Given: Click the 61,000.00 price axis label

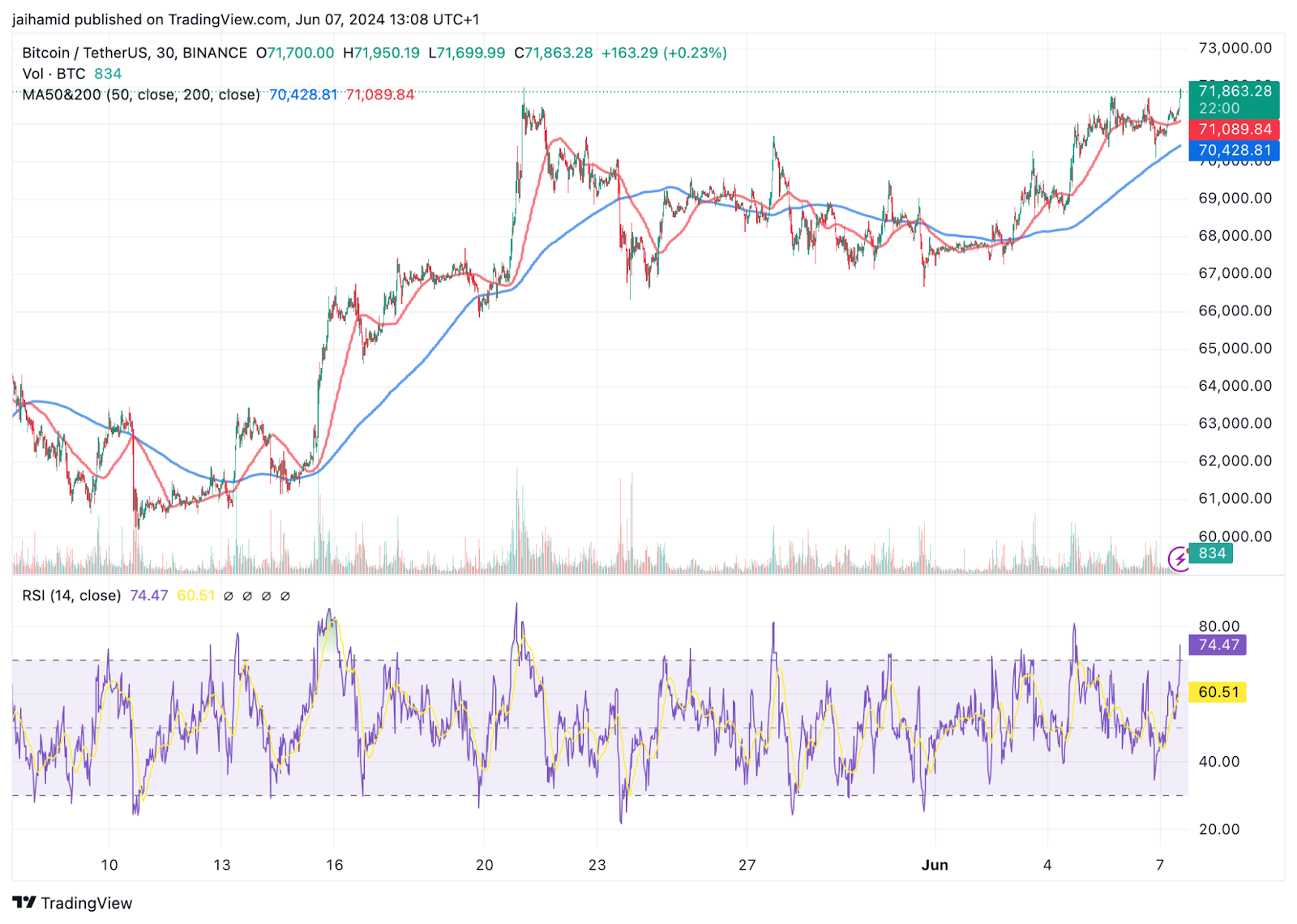Looking at the screenshot, I should pyautogui.click(x=1235, y=498).
